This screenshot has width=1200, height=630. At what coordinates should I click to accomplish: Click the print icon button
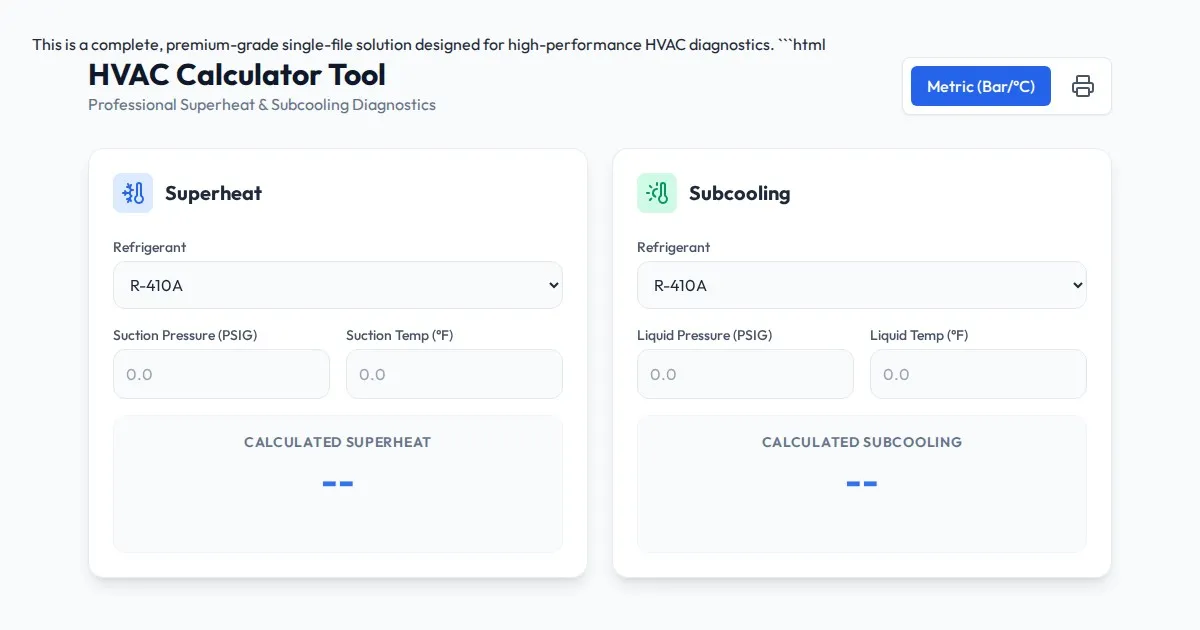[x=1082, y=86]
